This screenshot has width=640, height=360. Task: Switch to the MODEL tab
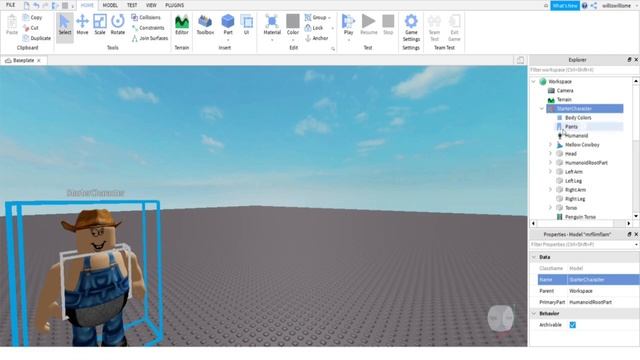tap(110, 5)
